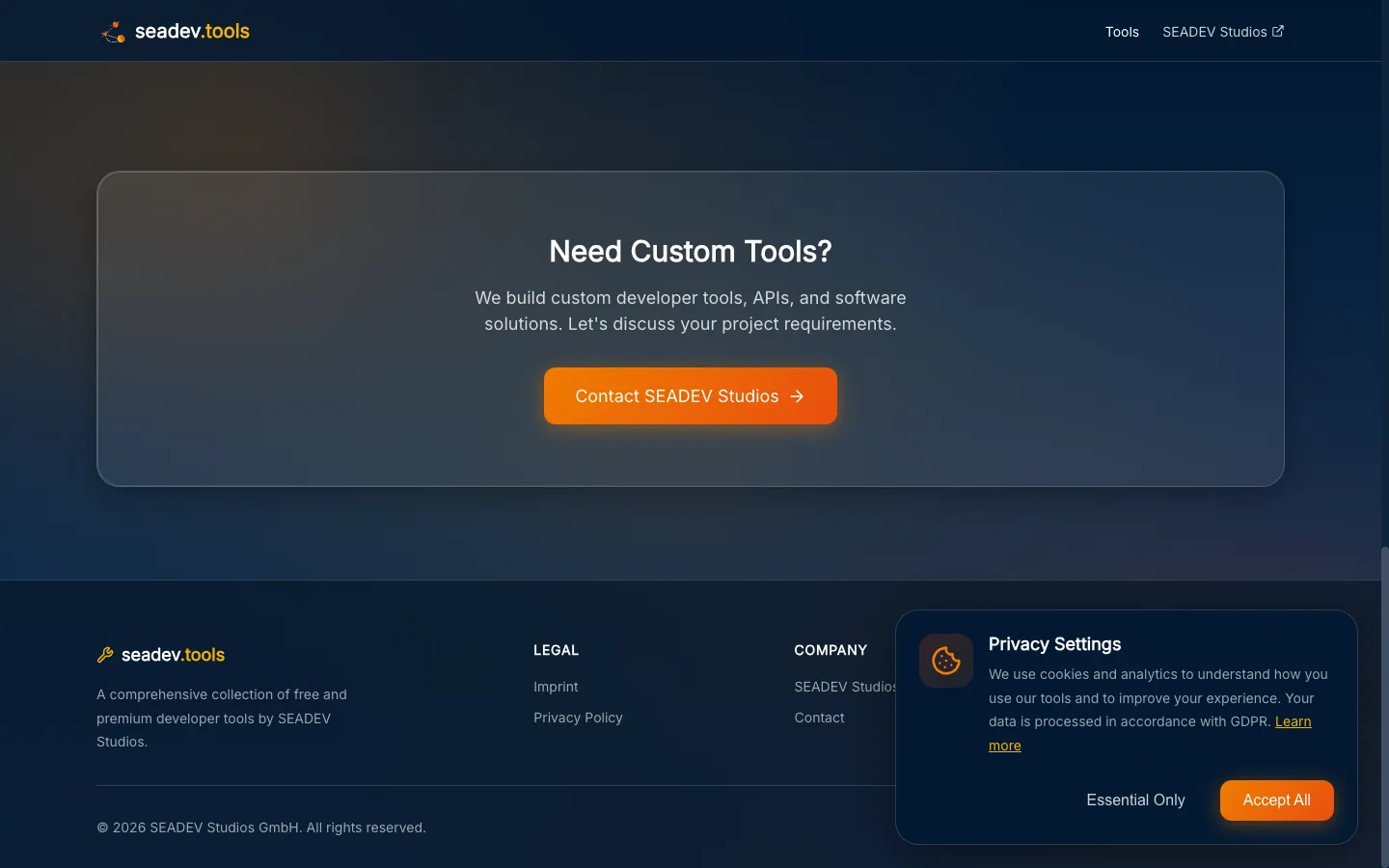The image size is (1389, 868).
Task: Open Contact under the Company column
Action: click(819, 718)
